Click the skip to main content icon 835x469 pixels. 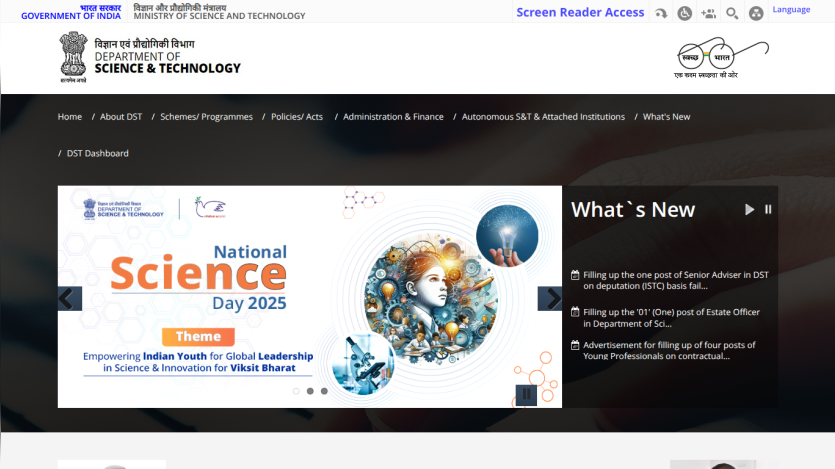click(x=661, y=13)
